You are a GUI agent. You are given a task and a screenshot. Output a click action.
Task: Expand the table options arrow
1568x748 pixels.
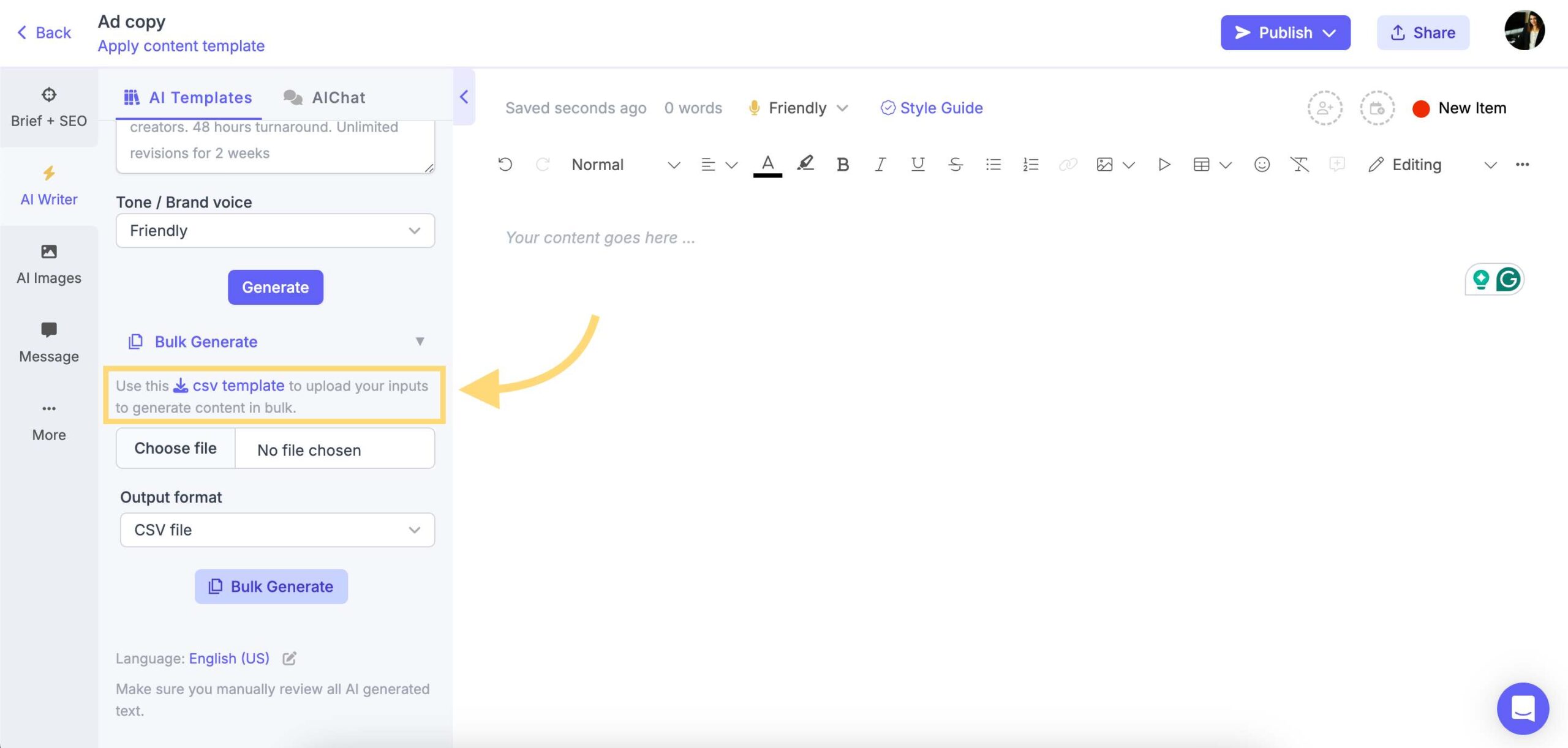[1226, 165]
